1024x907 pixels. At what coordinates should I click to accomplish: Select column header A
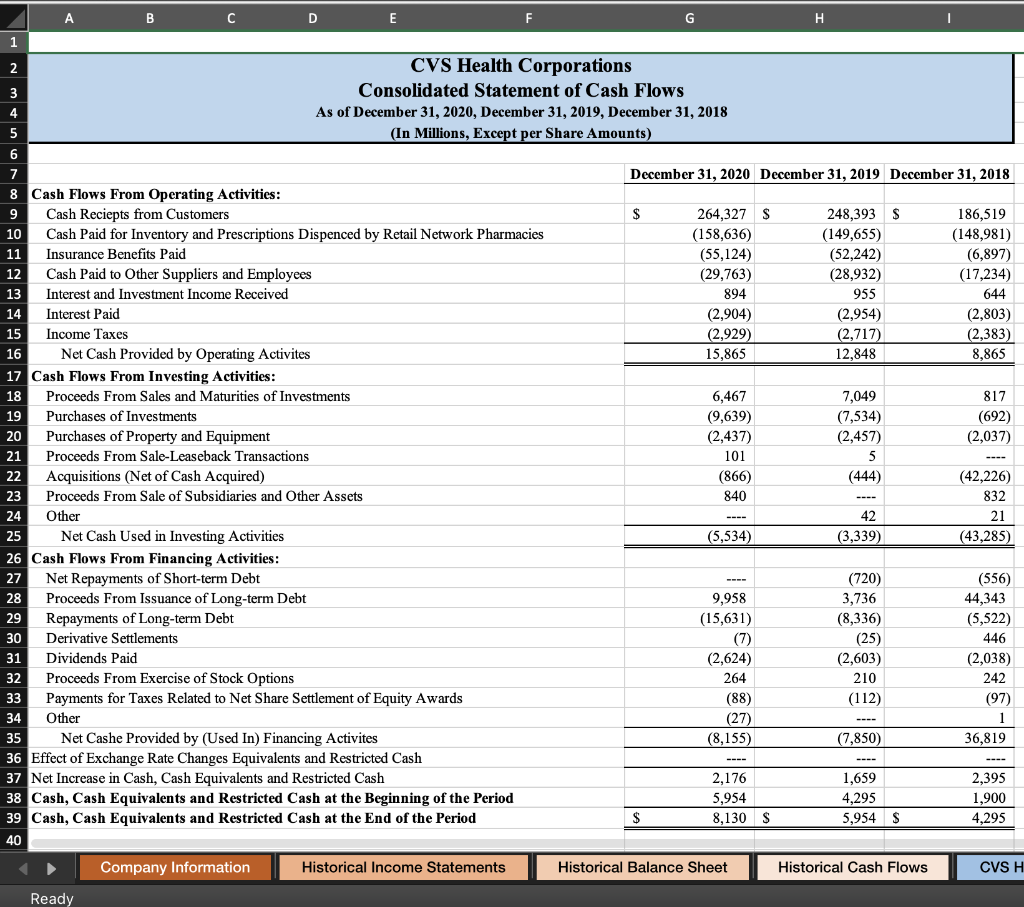69,17
